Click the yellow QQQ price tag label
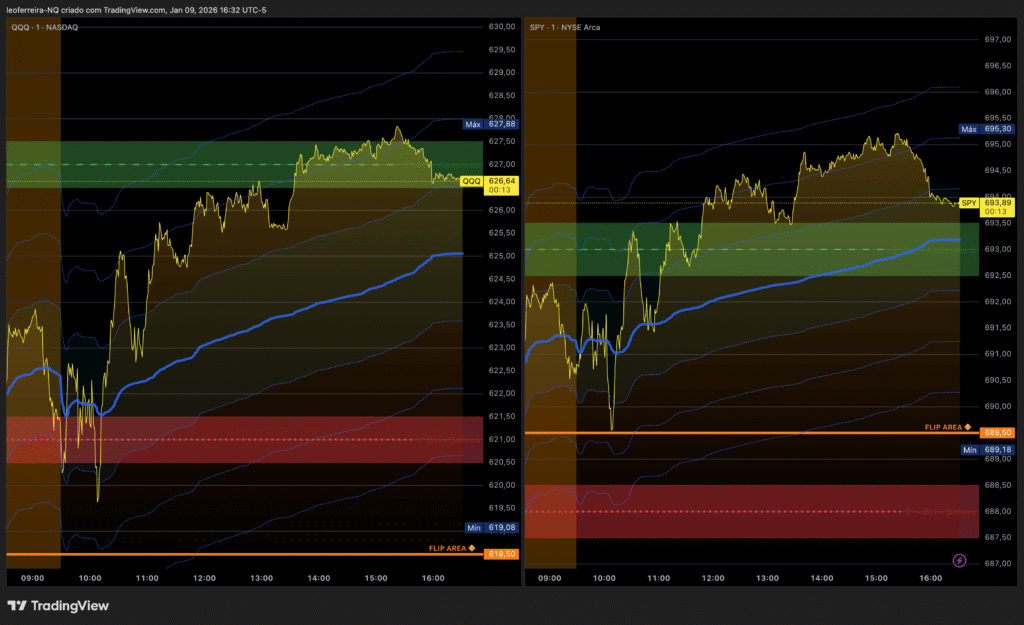Viewport: 1024px width, 625px height. coord(472,181)
